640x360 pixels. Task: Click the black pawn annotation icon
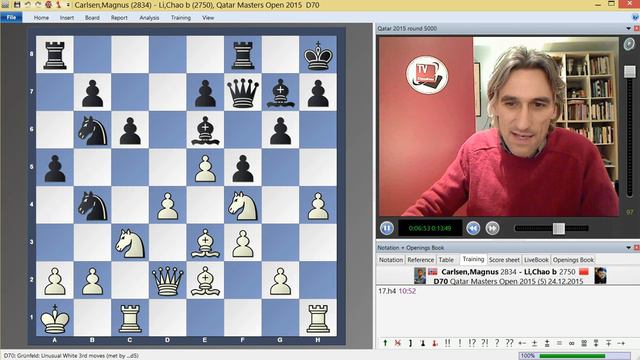[x=422, y=343]
